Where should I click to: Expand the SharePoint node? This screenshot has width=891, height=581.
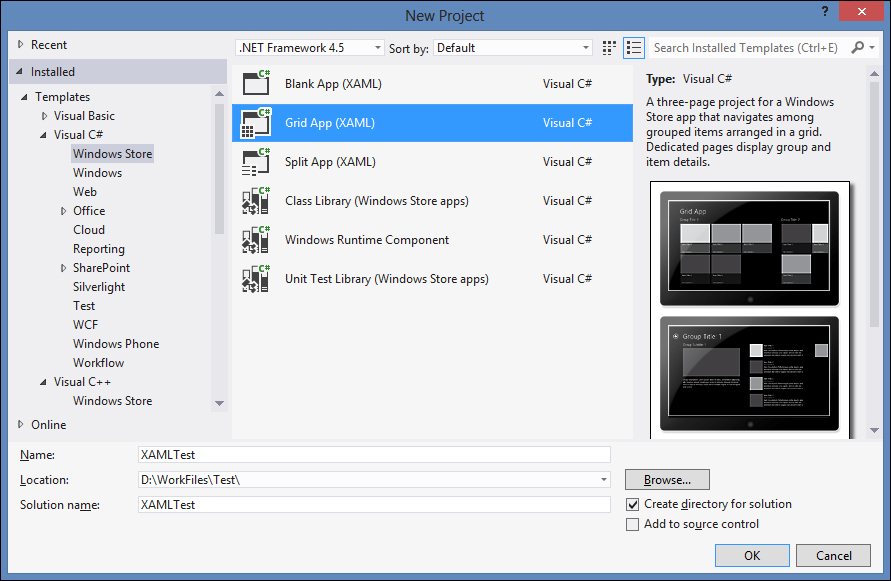point(63,268)
